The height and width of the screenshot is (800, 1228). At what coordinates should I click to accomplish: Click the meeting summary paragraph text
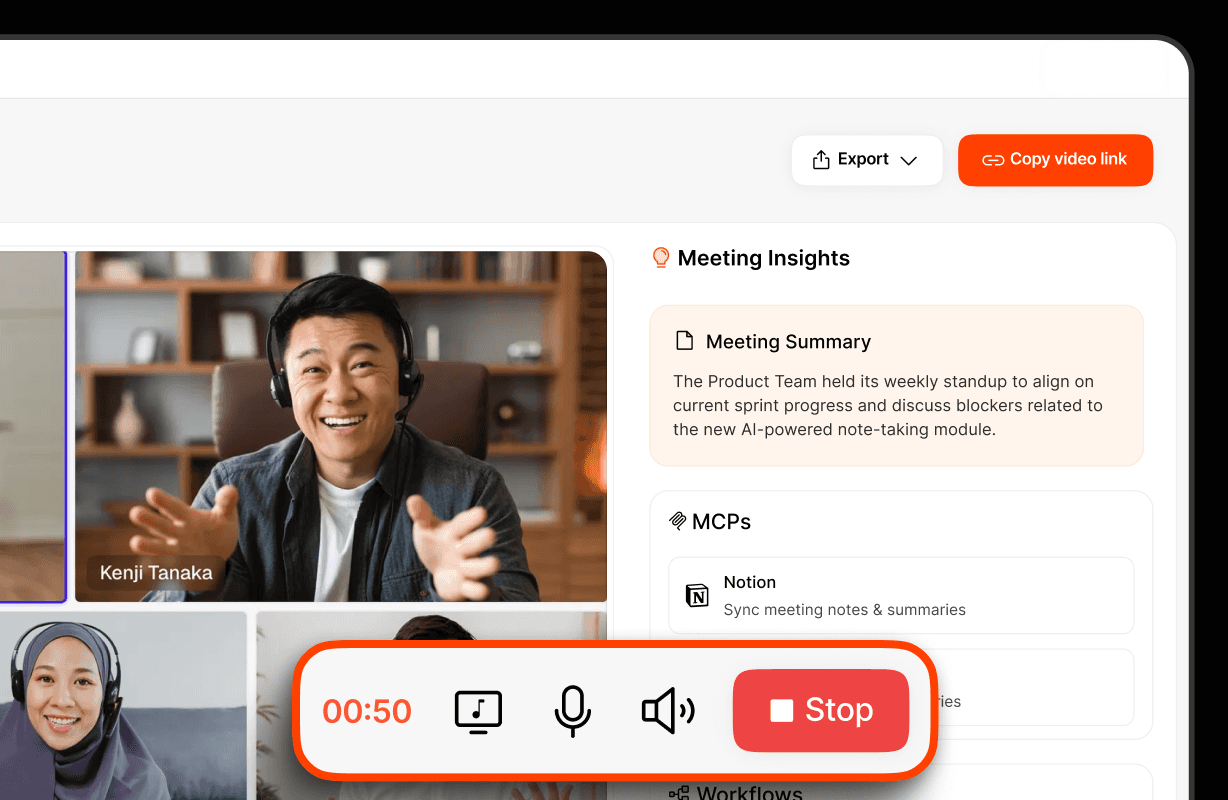pos(888,405)
